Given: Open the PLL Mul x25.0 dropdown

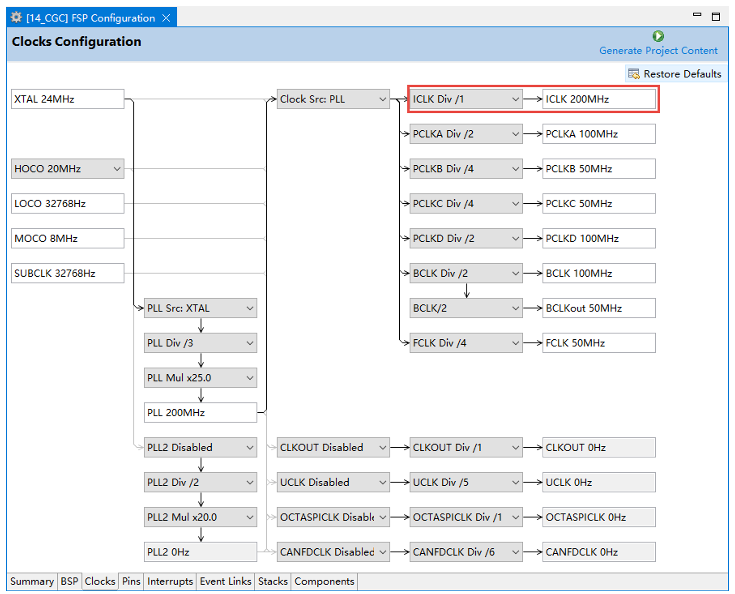Looking at the screenshot, I should pyautogui.click(x=200, y=378).
